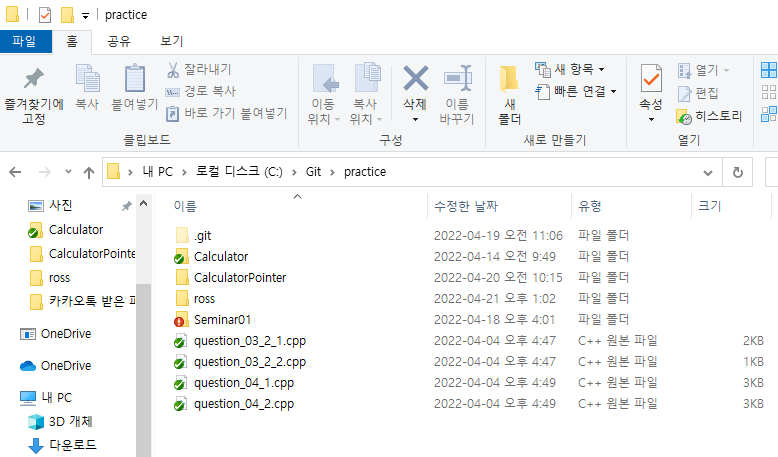Viewport: 778px width, 457px height.
Task: Open Pictures (사진) in the Quick Access sidebar
Action: (61, 205)
